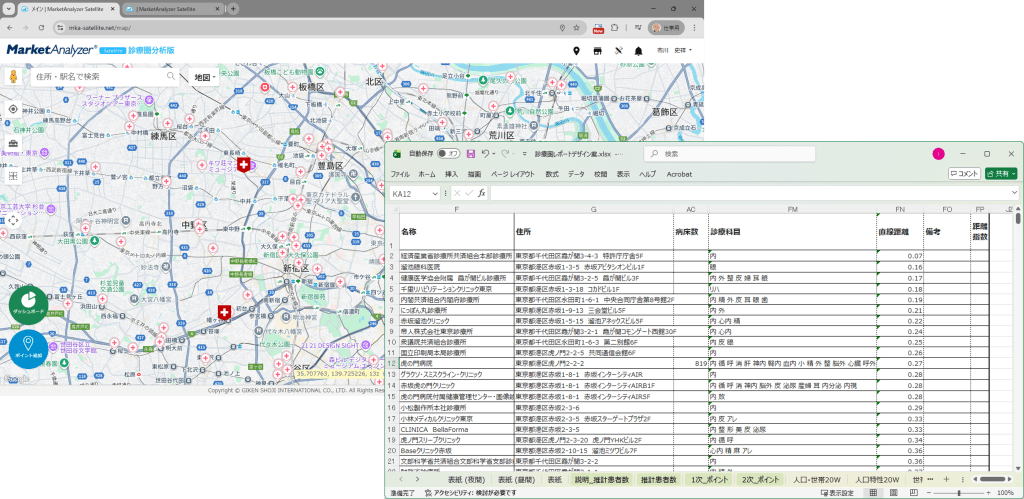Click the Pegman street view icon on map
The height and width of the screenshot is (499, 1024).
coord(13,76)
